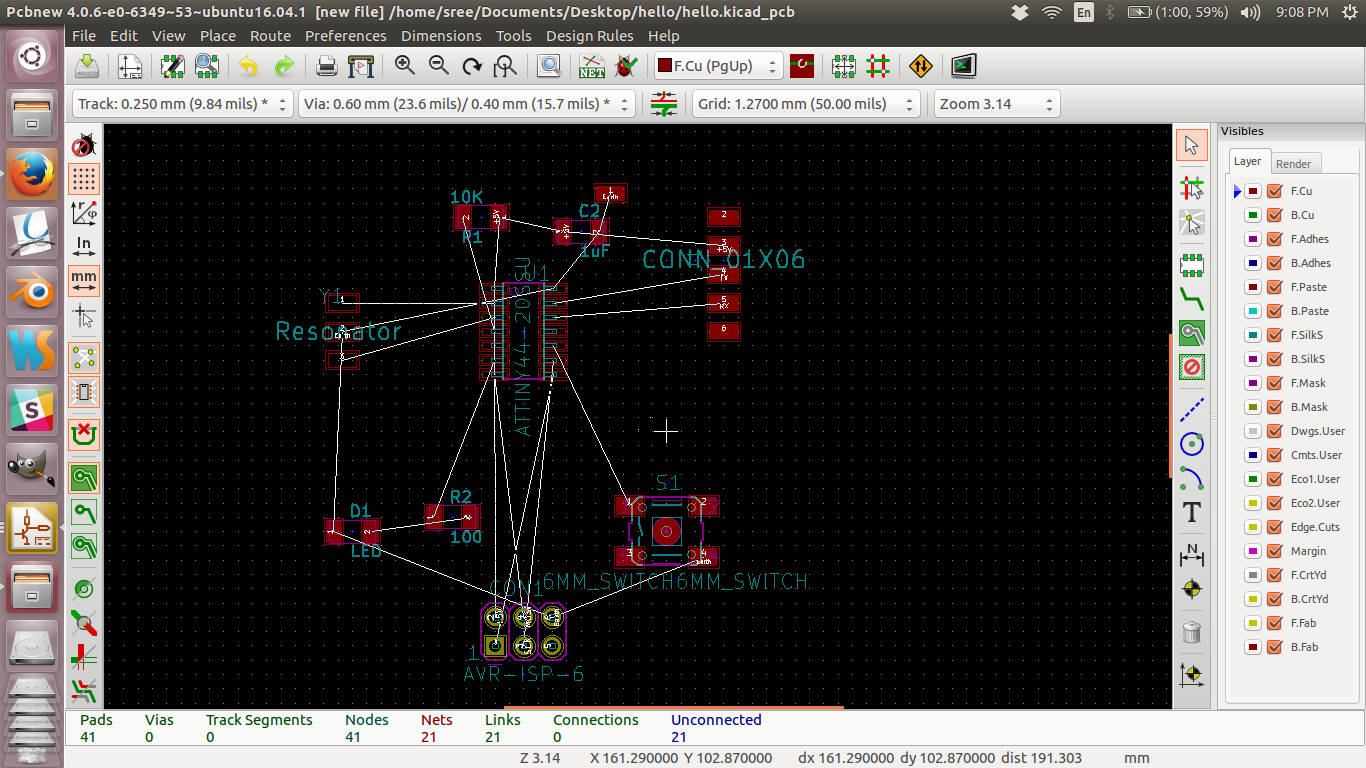The height and width of the screenshot is (768, 1366).
Task: Select the arrow cursor tool
Action: pos(1191,145)
